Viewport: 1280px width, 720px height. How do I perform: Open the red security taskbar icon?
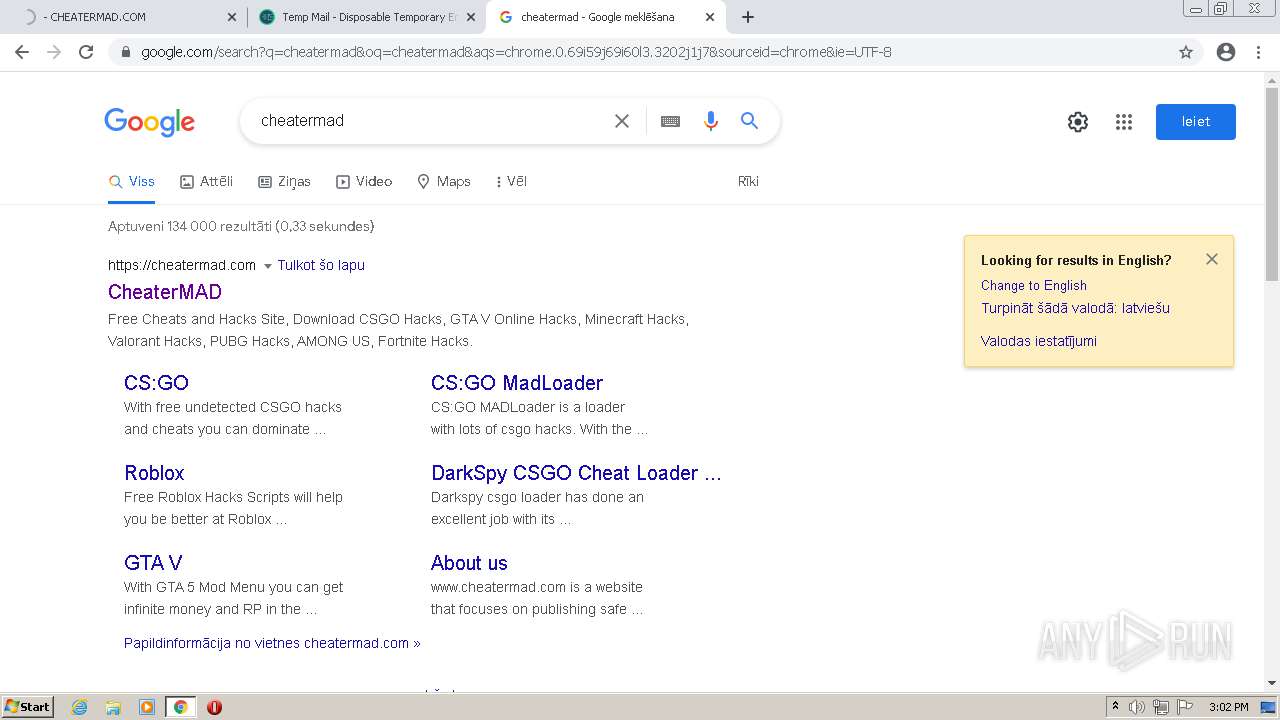click(x=214, y=707)
